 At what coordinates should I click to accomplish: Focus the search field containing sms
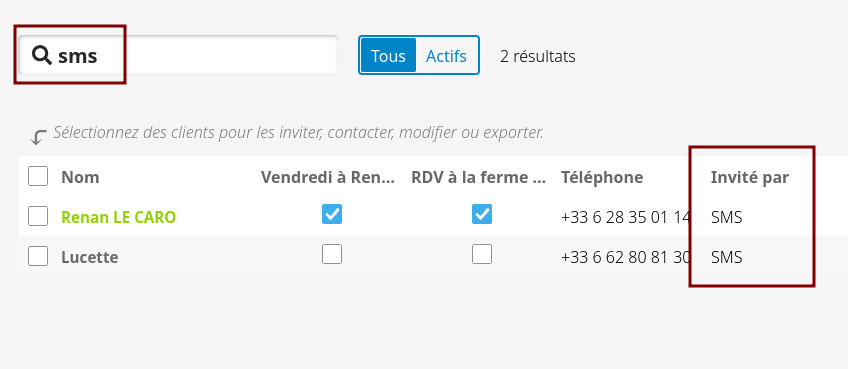point(178,55)
